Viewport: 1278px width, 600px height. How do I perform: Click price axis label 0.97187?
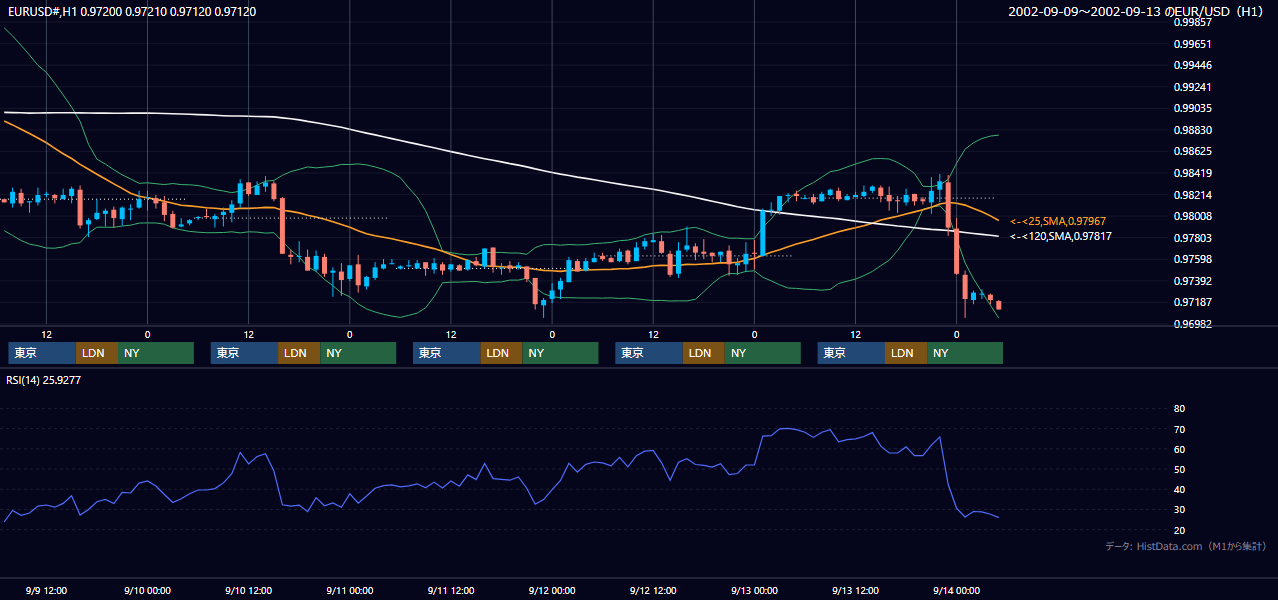click(x=1192, y=302)
